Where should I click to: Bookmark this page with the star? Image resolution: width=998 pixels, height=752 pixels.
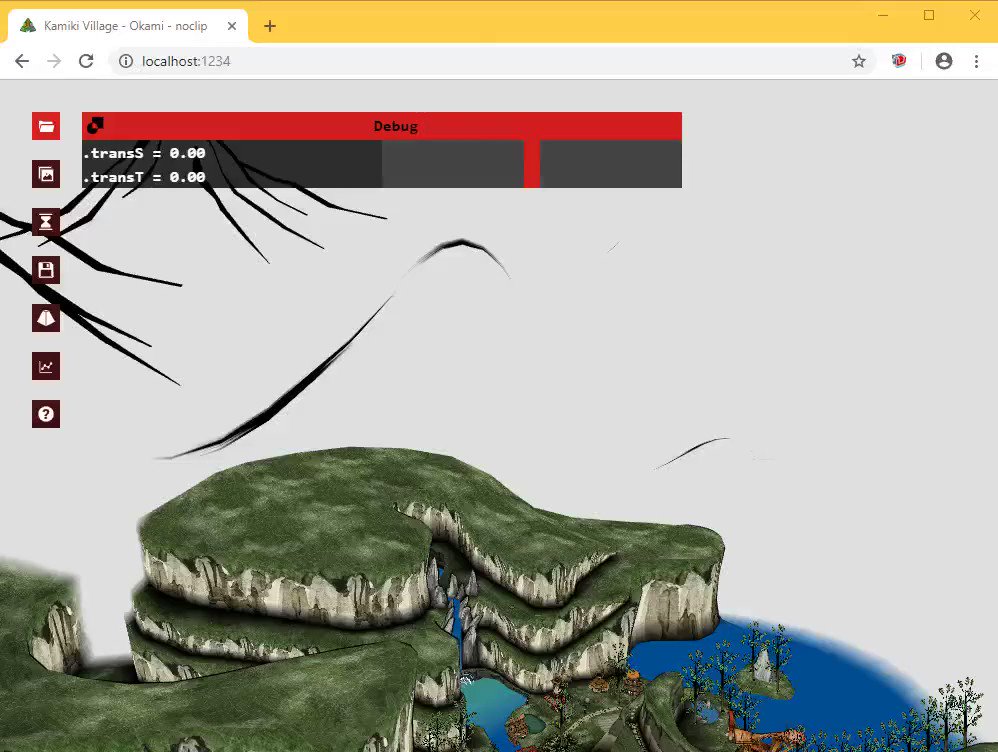pos(859,61)
